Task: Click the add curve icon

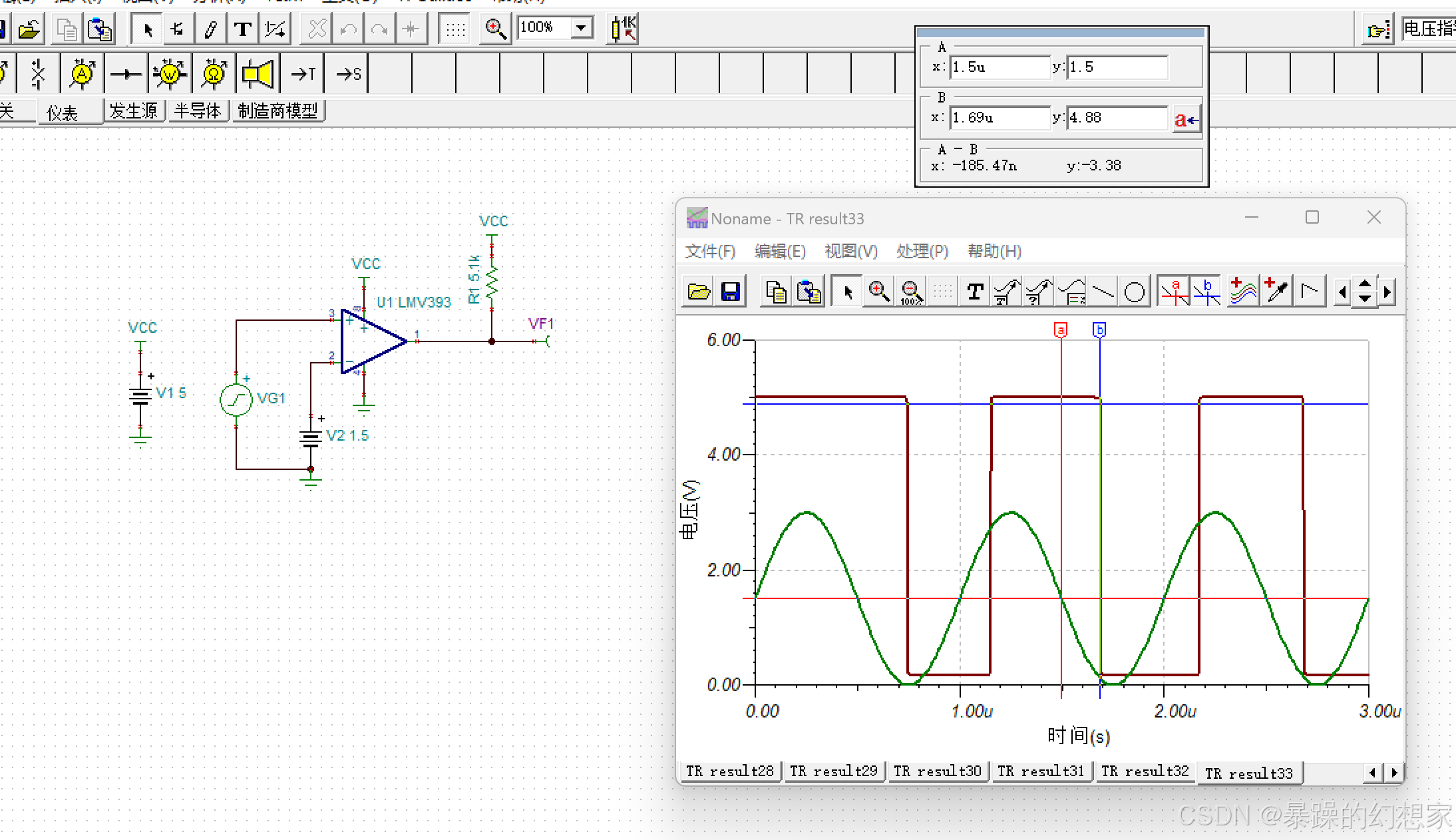Action: (x=1242, y=292)
